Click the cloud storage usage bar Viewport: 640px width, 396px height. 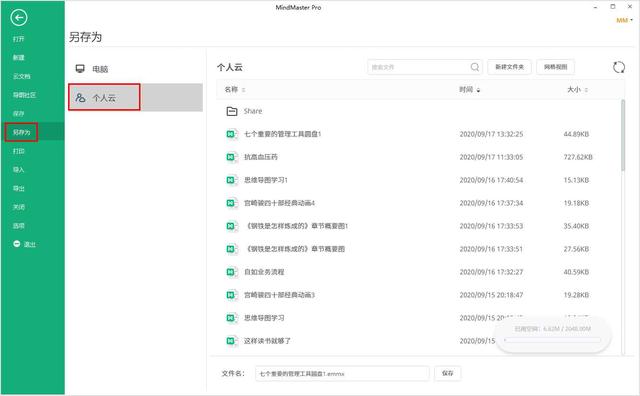tap(553, 340)
